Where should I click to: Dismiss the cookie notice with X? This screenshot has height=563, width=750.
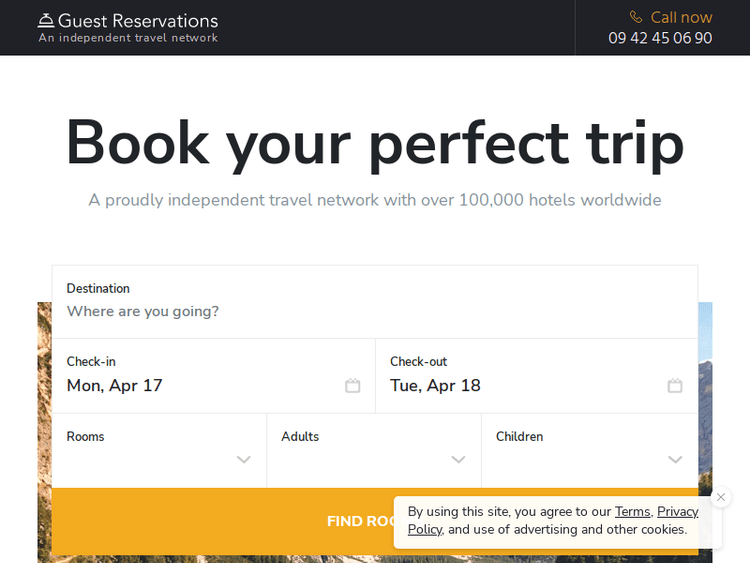click(721, 497)
